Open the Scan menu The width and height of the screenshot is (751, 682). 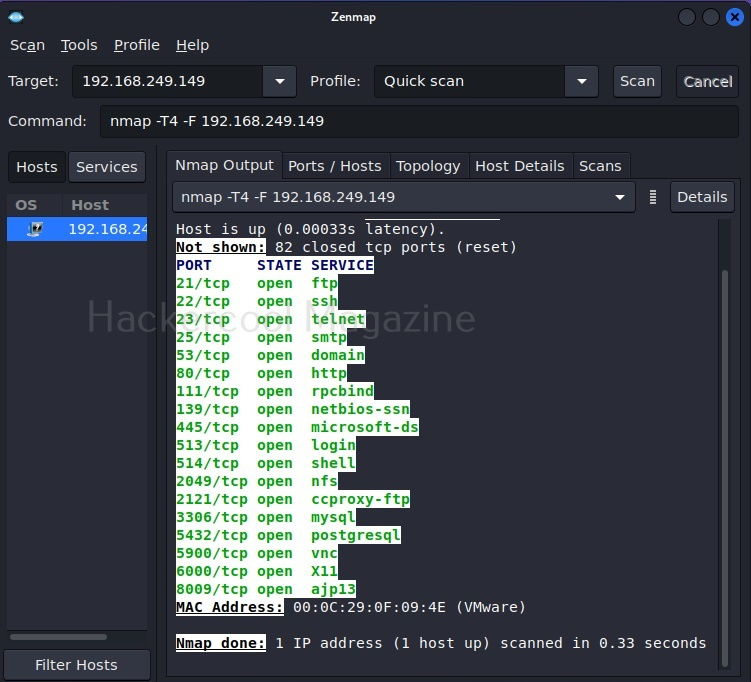click(x=27, y=45)
